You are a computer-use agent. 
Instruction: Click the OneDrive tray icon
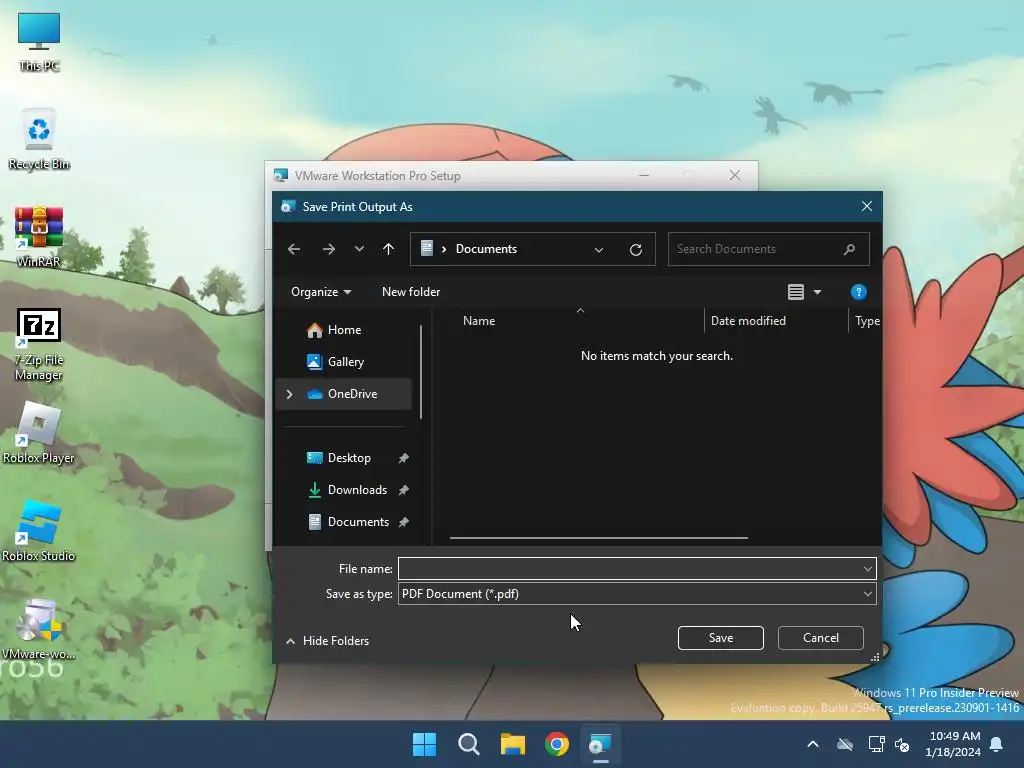coord(845,744)
